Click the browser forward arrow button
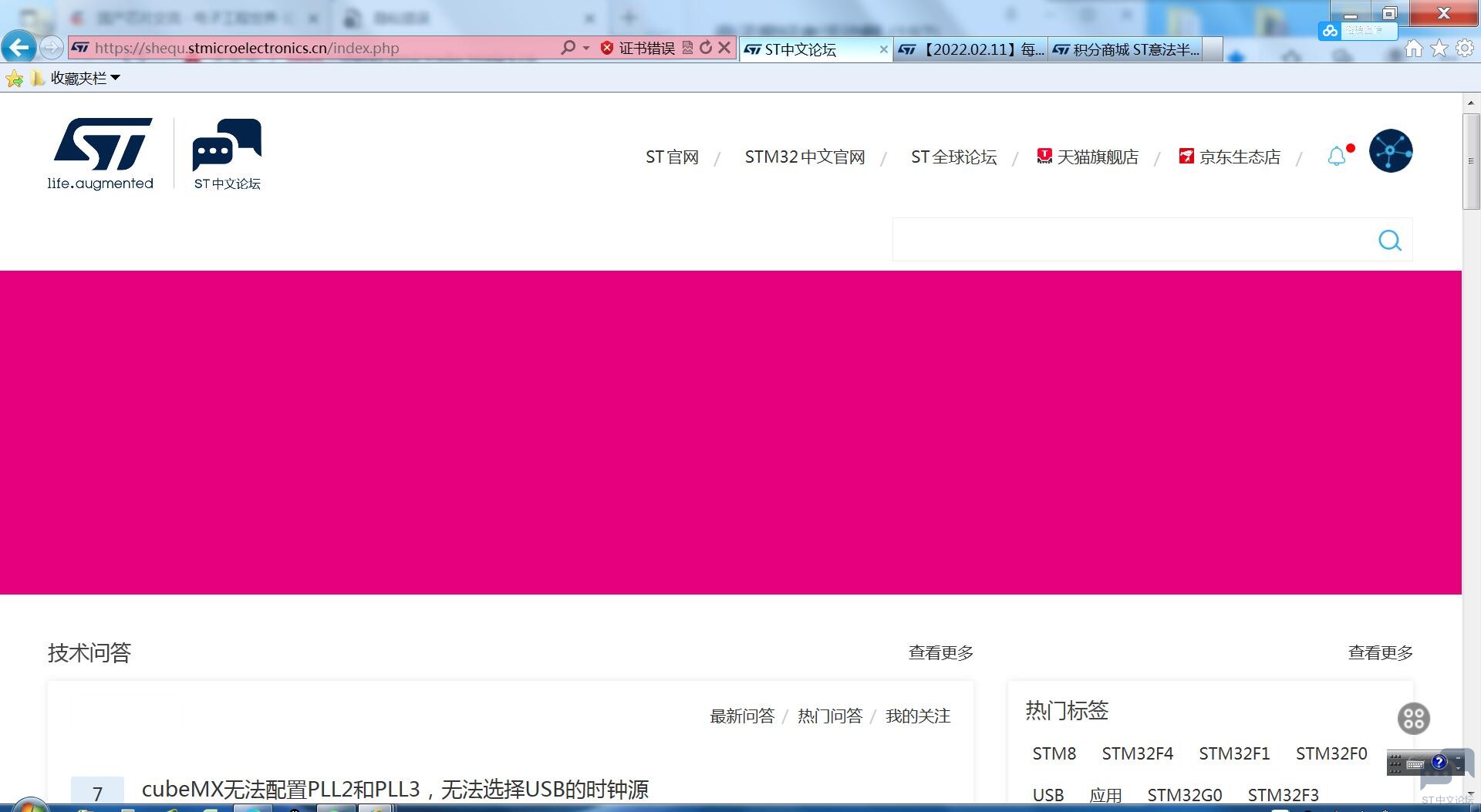 51,48
